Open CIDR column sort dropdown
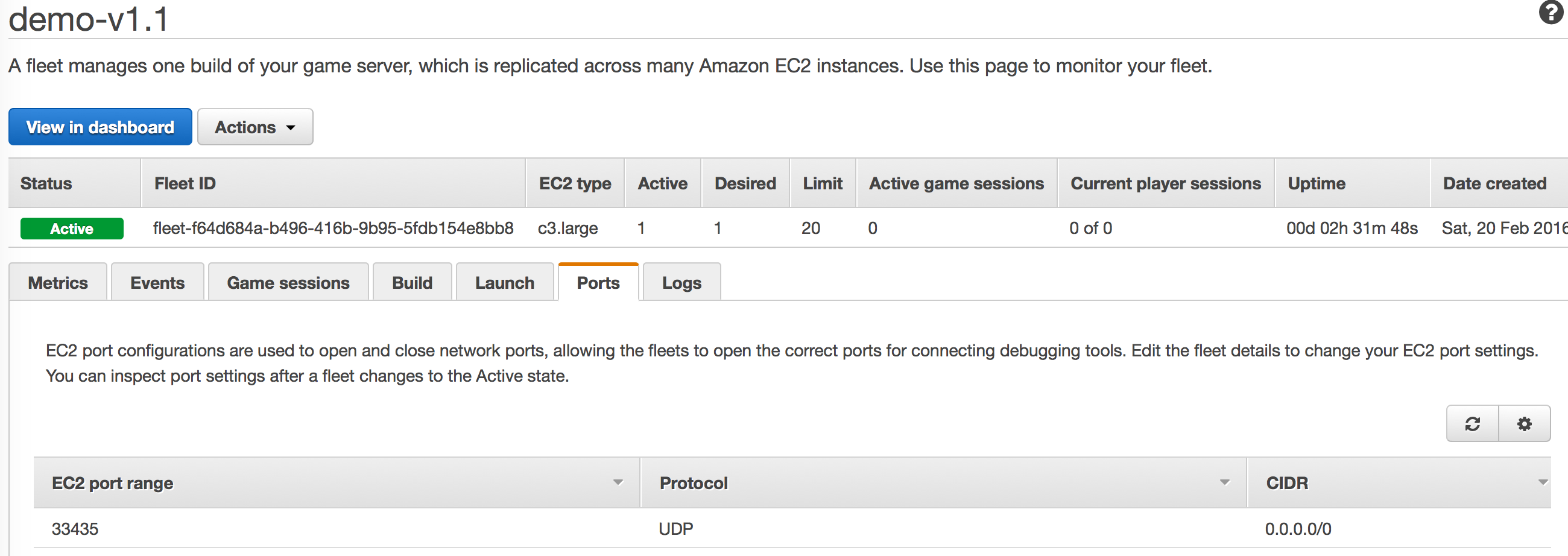Image resolution: width=1568 pixels, height=556 pixels. pos(1542,483)
